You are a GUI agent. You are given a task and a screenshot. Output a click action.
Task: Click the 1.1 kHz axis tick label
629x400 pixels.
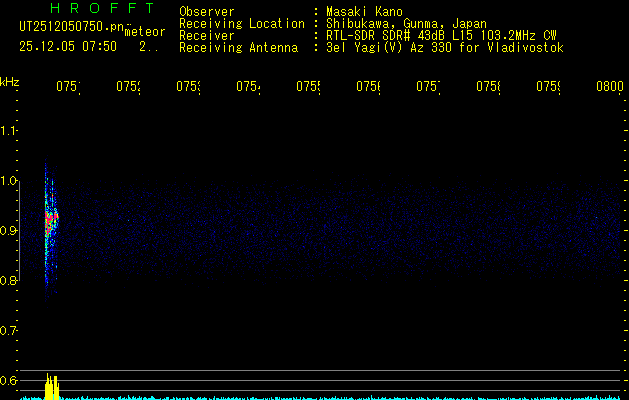coord(8,130)
